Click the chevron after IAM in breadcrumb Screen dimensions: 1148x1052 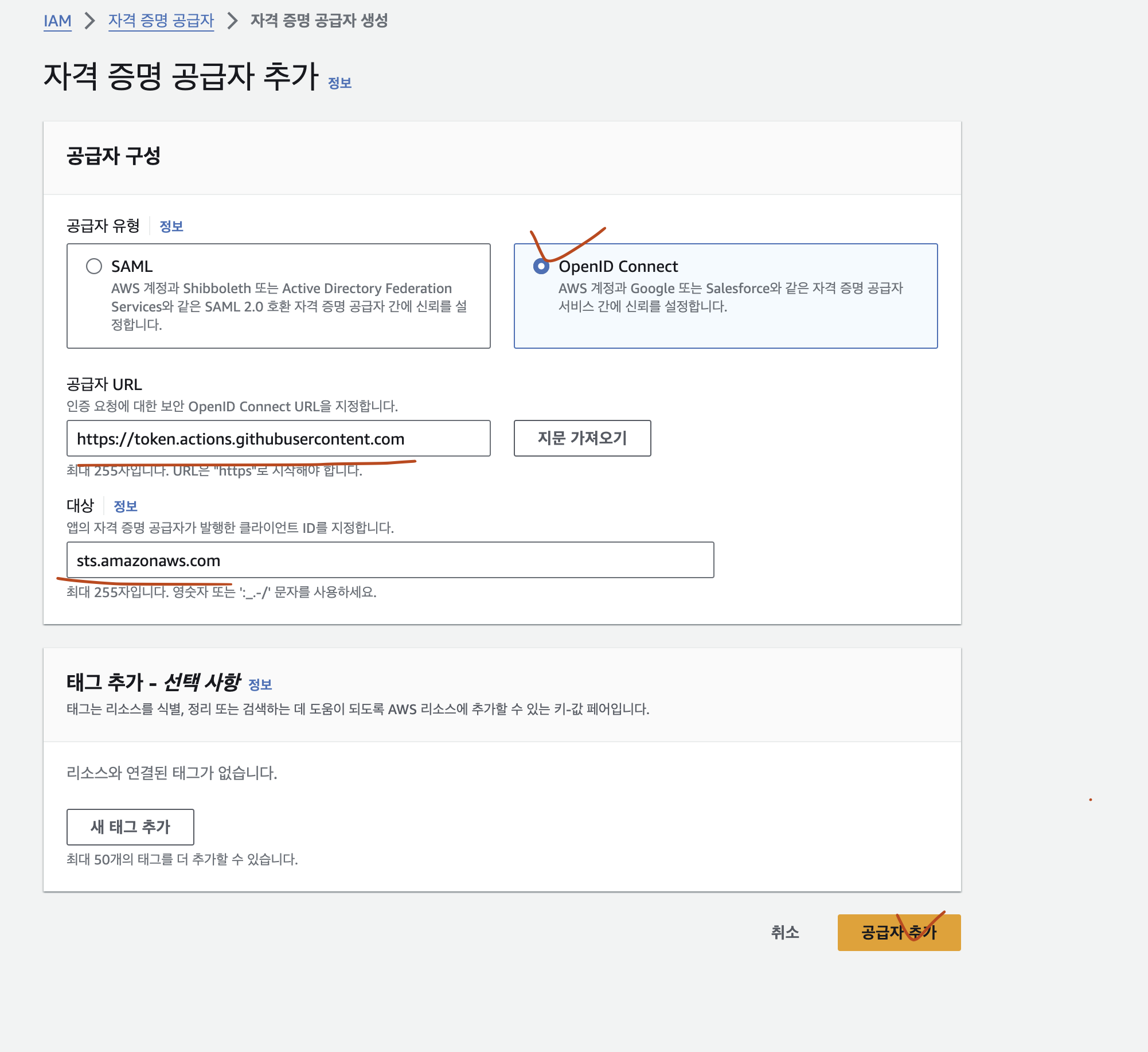click(89, 21)
